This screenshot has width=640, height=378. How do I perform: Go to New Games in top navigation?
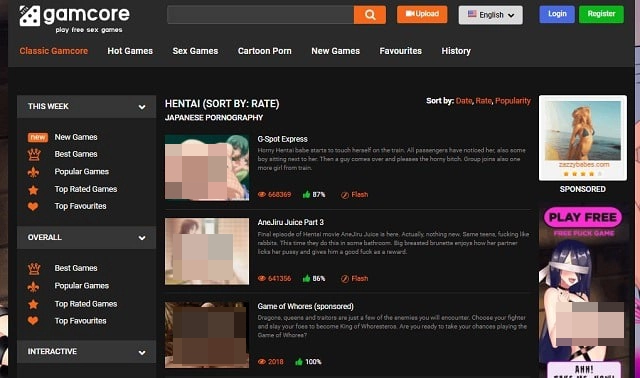336,51
